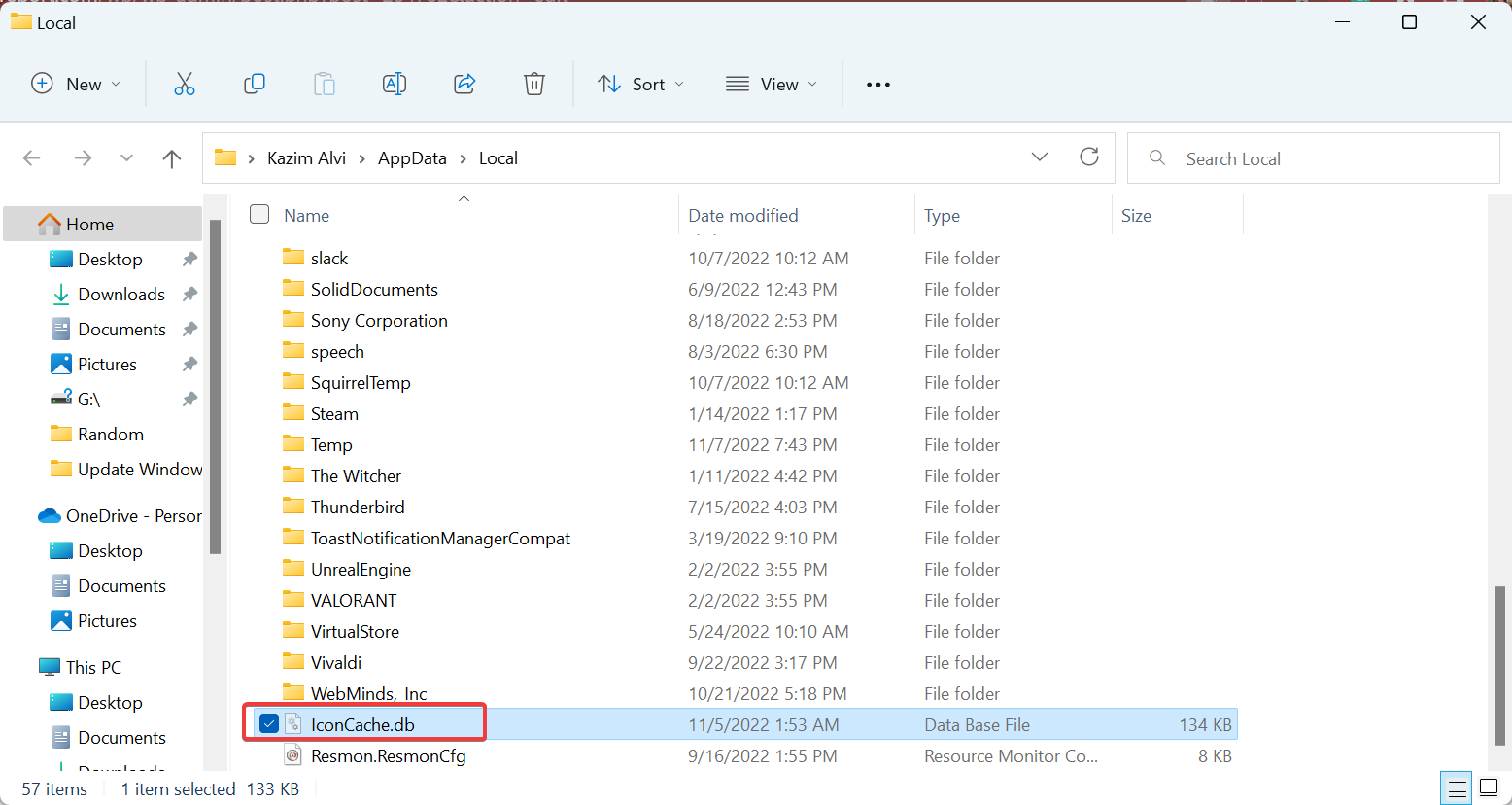The width and height of the screenshot is (1512, 805).
Task: Select the Sony Corporation folder
Action: [379, 320]
